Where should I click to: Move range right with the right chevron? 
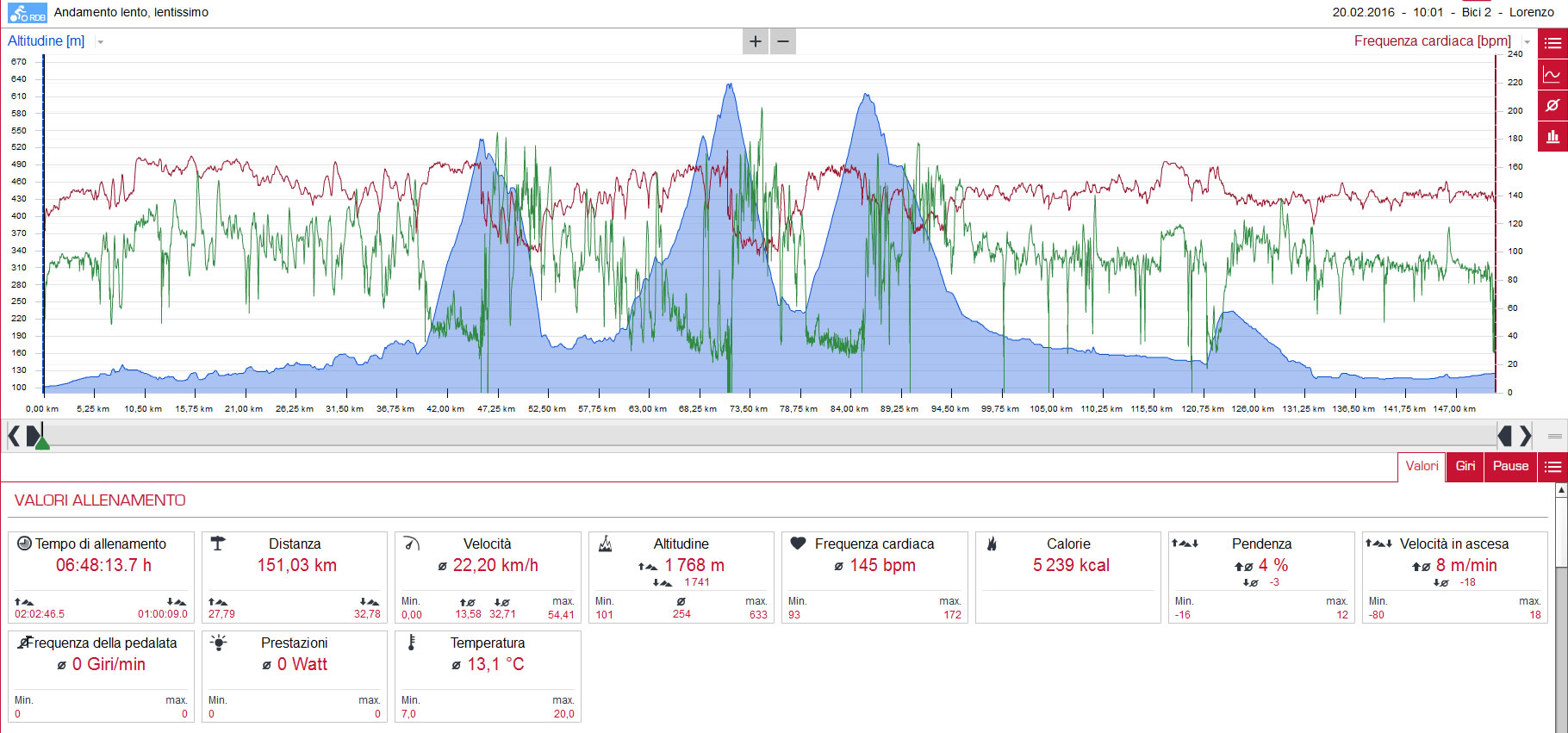click(1526, 437)
